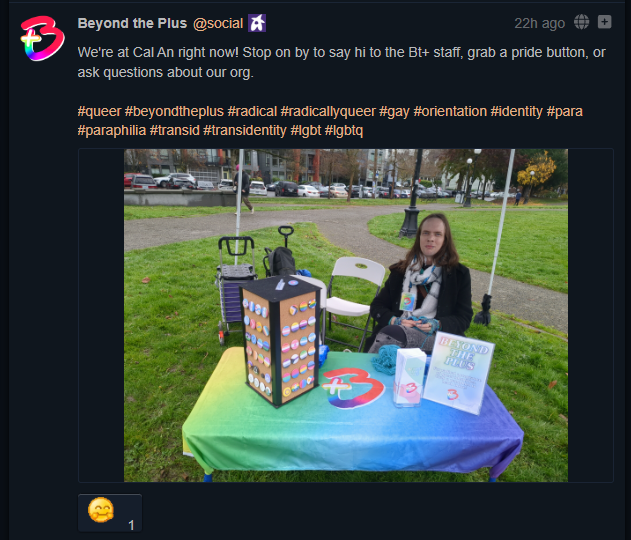Click the globe visibility icon

(582, 22)
